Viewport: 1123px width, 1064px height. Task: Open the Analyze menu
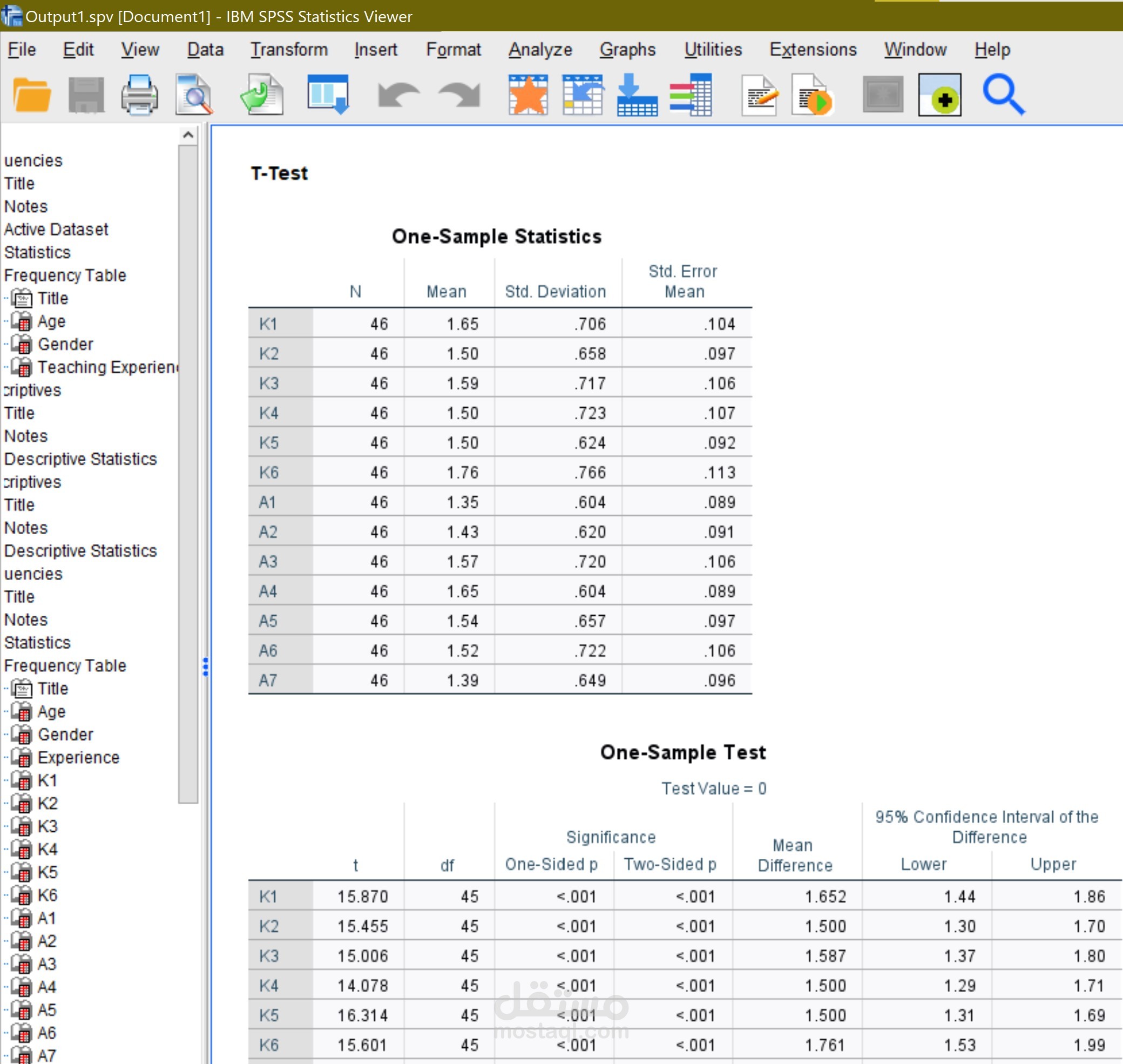(540, 50)
